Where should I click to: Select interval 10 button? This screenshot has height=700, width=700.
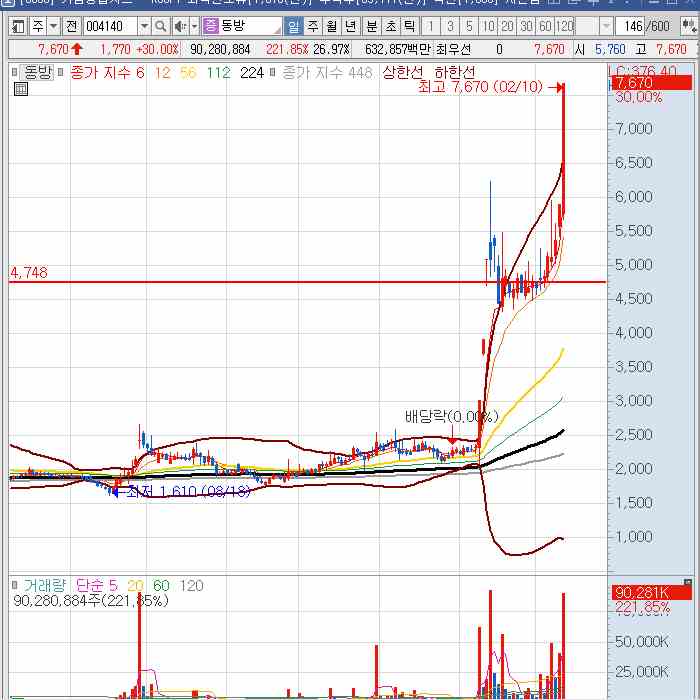[488, 26]
